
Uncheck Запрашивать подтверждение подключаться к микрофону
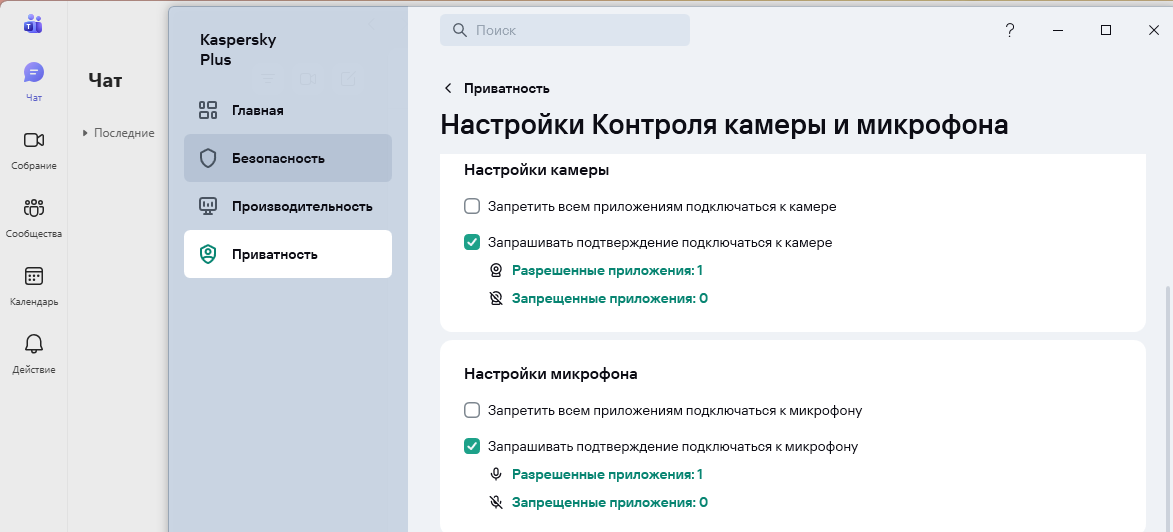(x=472, y=447)
